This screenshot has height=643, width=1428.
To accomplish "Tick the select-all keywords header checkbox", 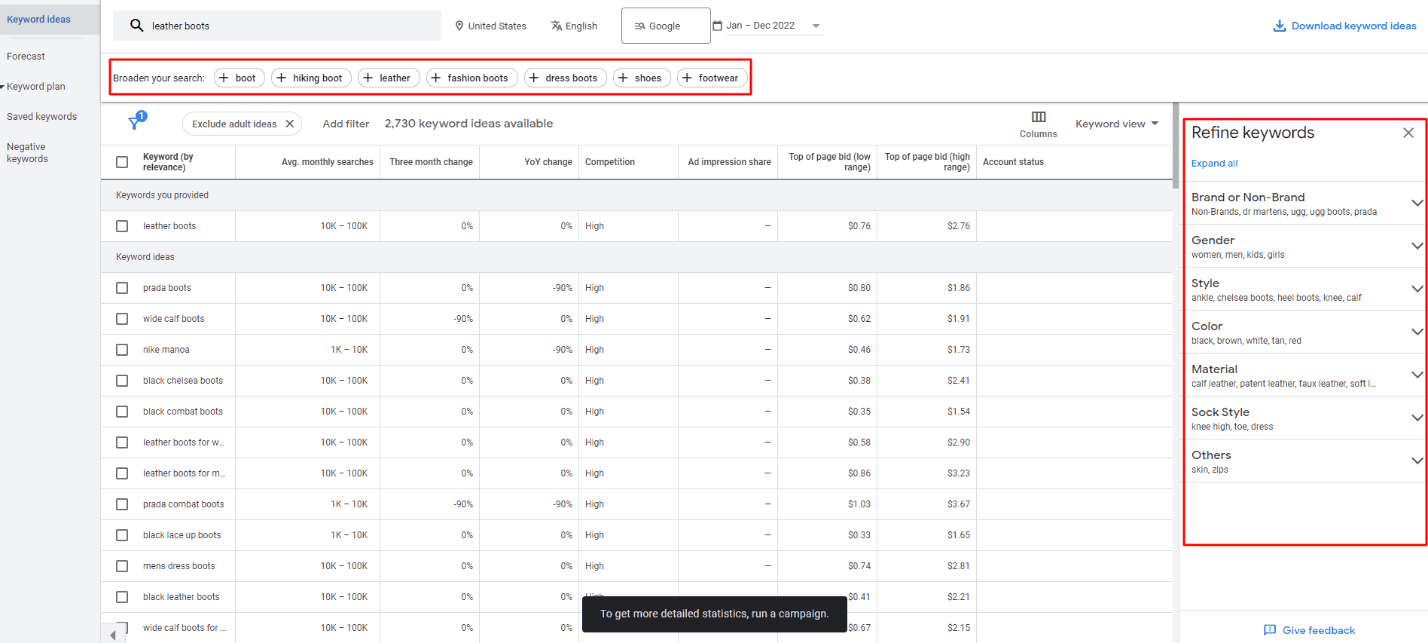I will click(x=122, y=162).
